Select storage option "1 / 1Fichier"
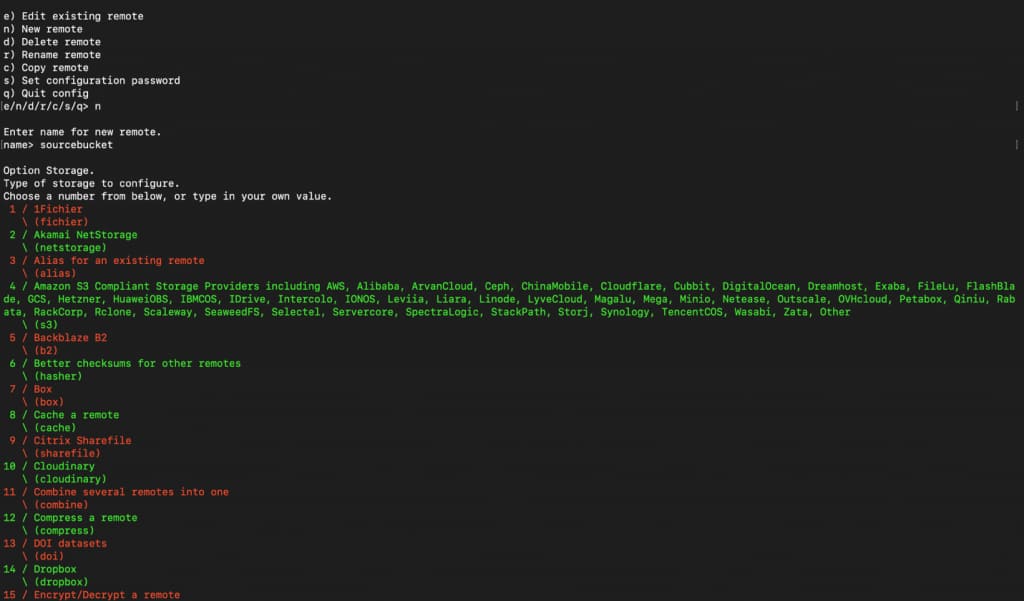This screenshot has width=1024, height=601. pos(45,209)
